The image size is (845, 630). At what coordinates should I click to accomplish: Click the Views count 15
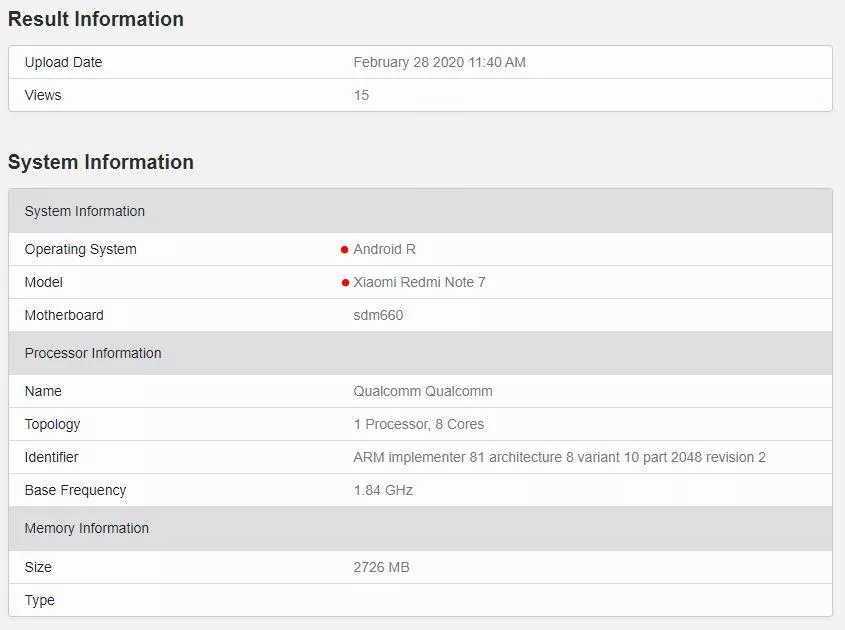(x=361, y=95)
